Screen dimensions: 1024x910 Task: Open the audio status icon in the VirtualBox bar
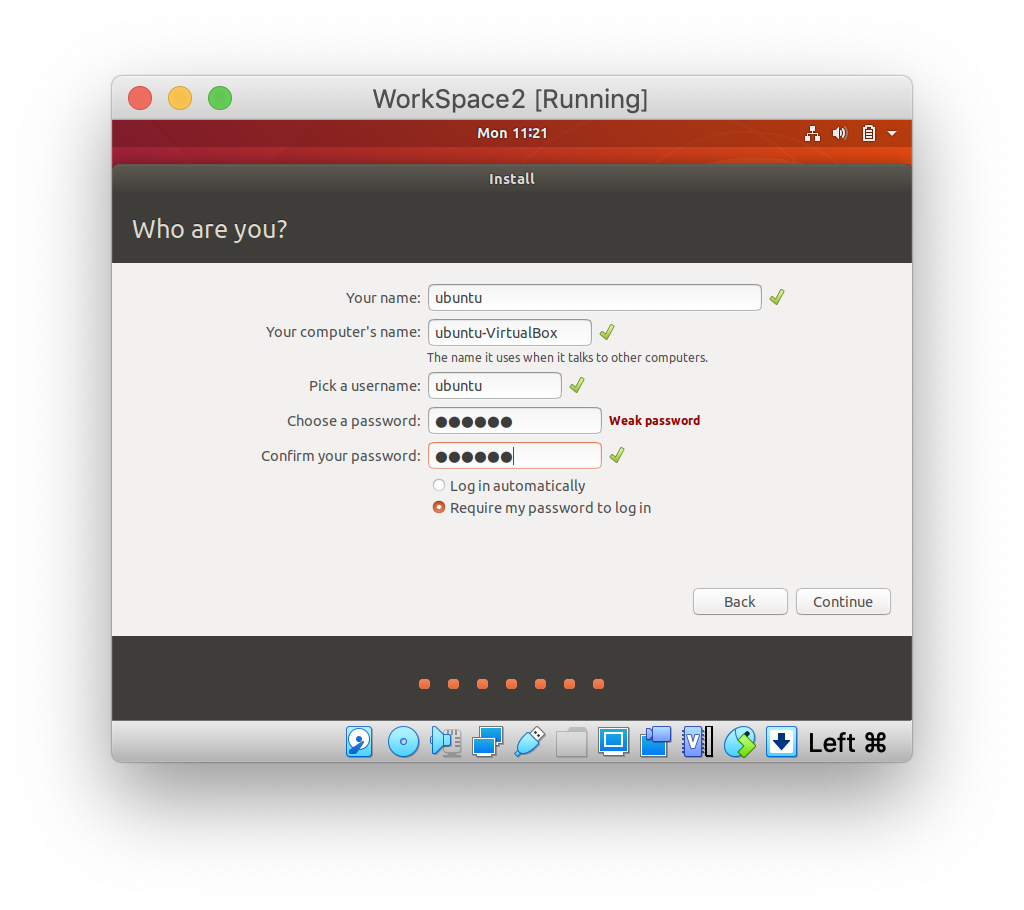[446, 741]
